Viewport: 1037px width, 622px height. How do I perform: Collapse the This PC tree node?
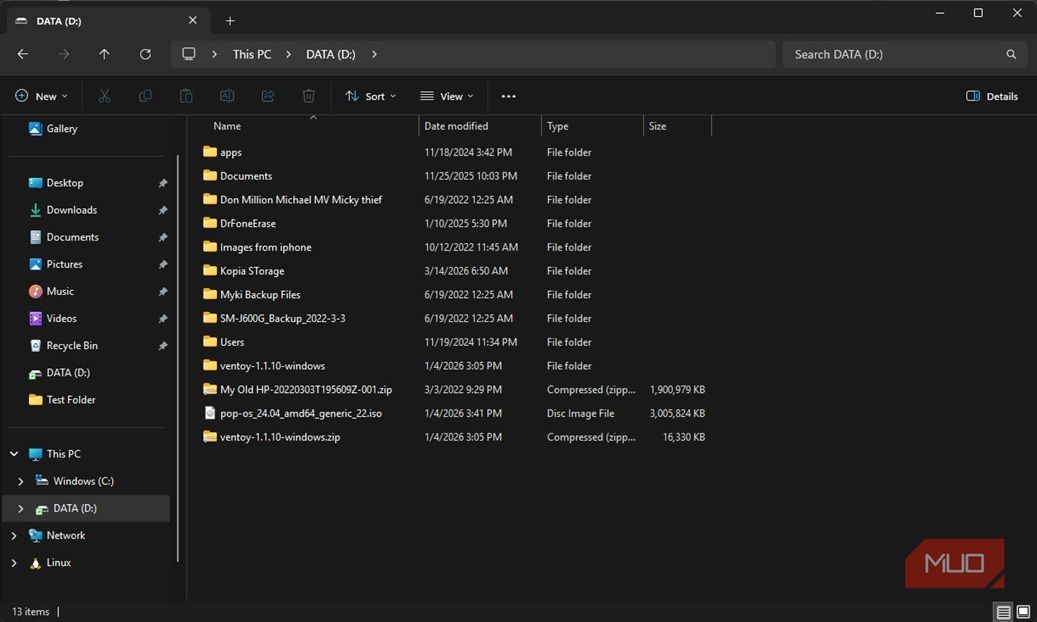point(14,454)
